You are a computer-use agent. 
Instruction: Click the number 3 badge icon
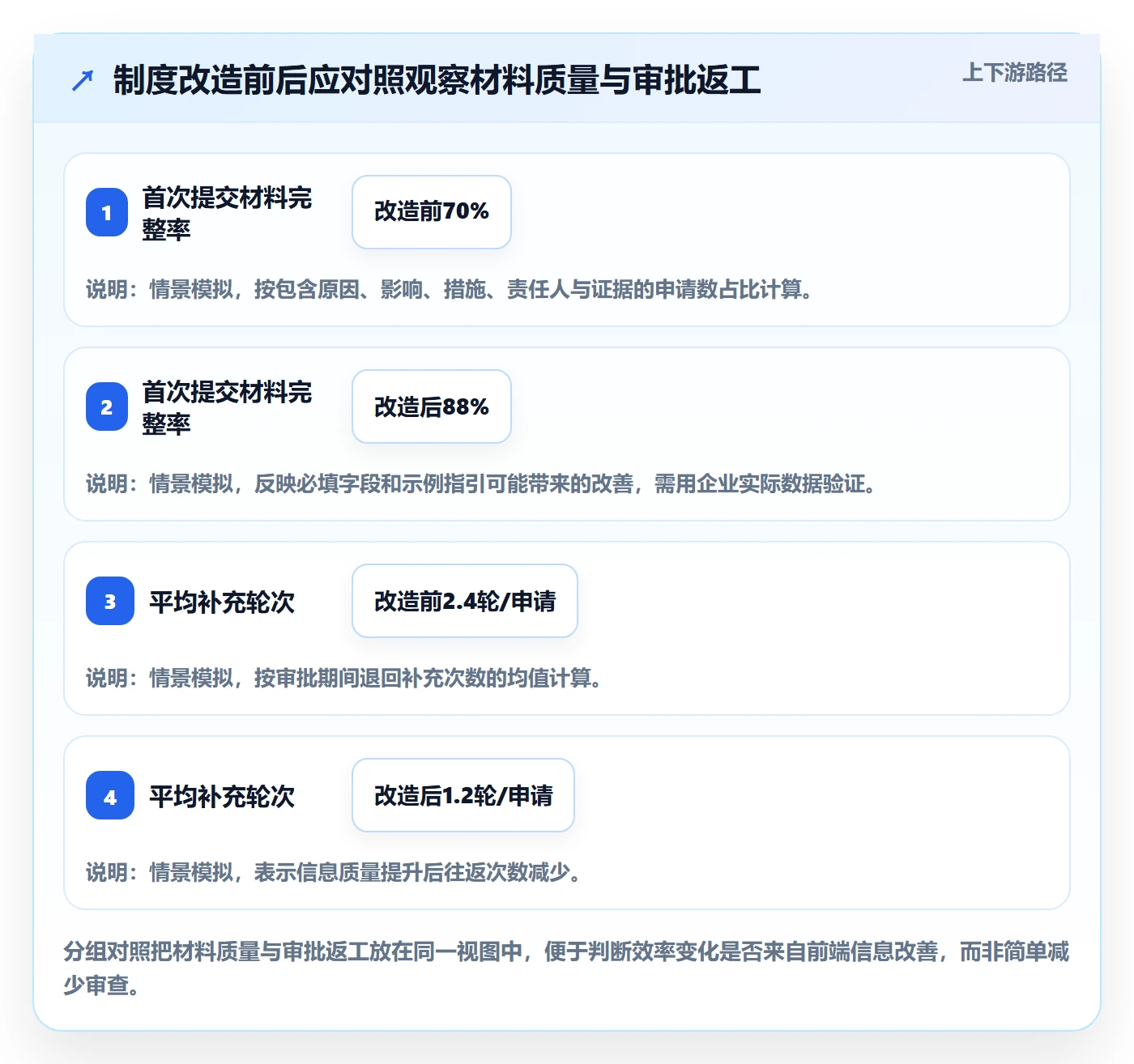pyautogui.click(x=110, y=601)
